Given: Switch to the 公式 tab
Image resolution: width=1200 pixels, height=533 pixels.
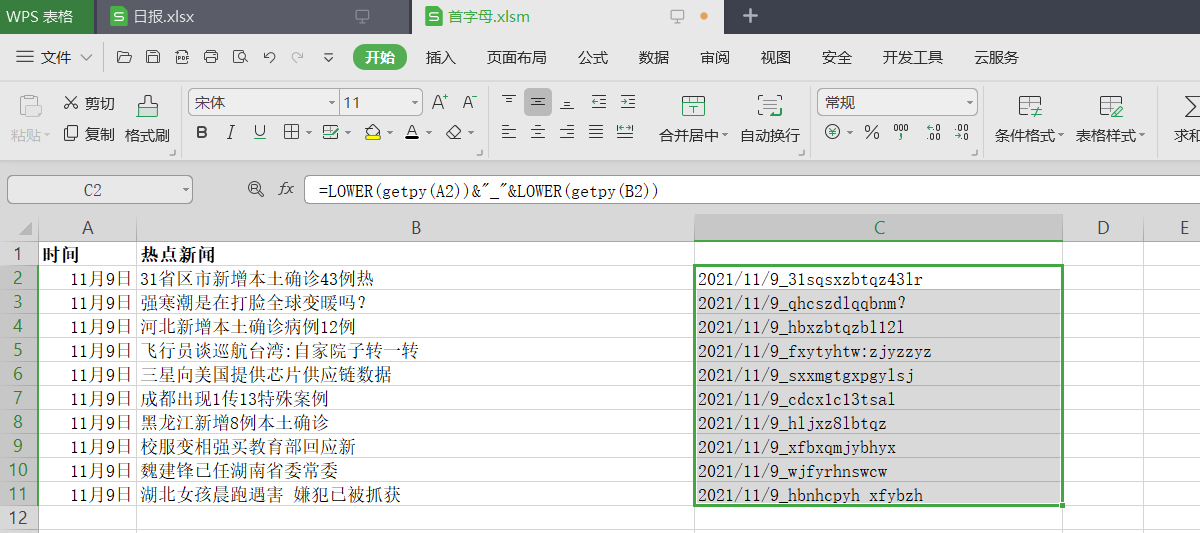Looking at the screenshot, I should [x=593, y=58].
